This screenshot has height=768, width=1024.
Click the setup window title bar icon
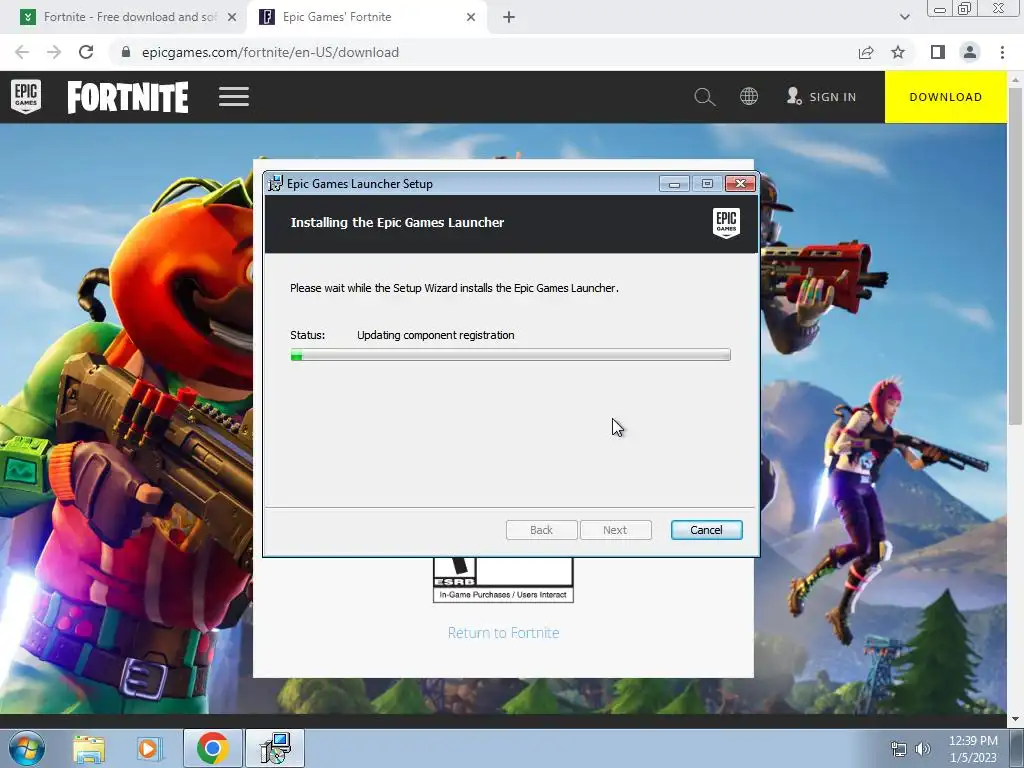tap(275, 184)
